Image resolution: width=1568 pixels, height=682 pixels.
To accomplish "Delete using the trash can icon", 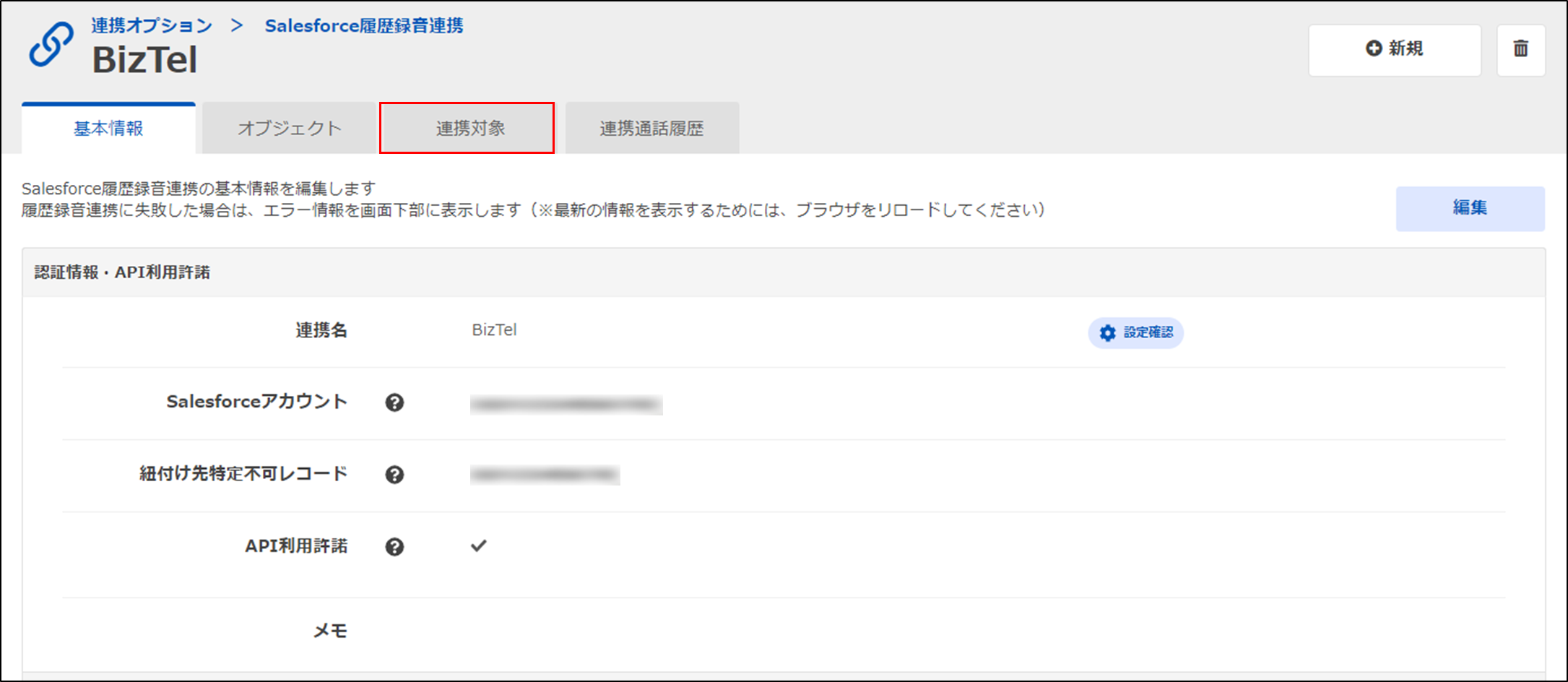I will pos(1520,50).
